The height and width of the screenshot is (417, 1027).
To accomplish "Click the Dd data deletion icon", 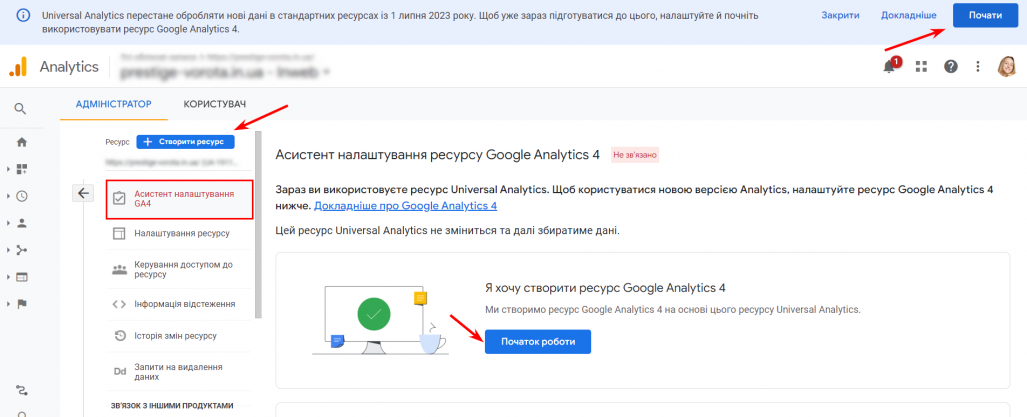I will click(x=119, y=372).
